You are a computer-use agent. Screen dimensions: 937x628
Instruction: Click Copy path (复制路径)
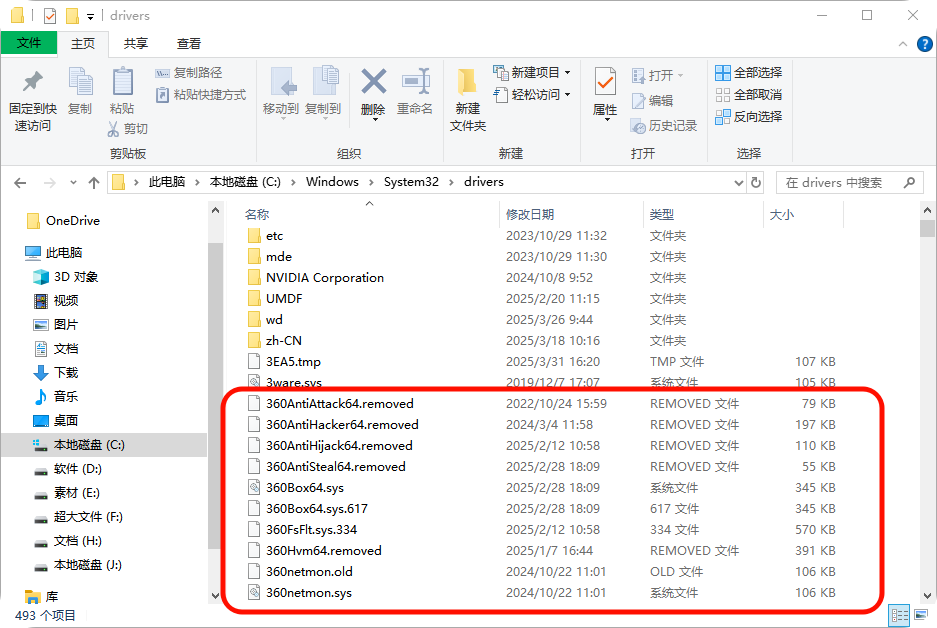pos(189,73)
